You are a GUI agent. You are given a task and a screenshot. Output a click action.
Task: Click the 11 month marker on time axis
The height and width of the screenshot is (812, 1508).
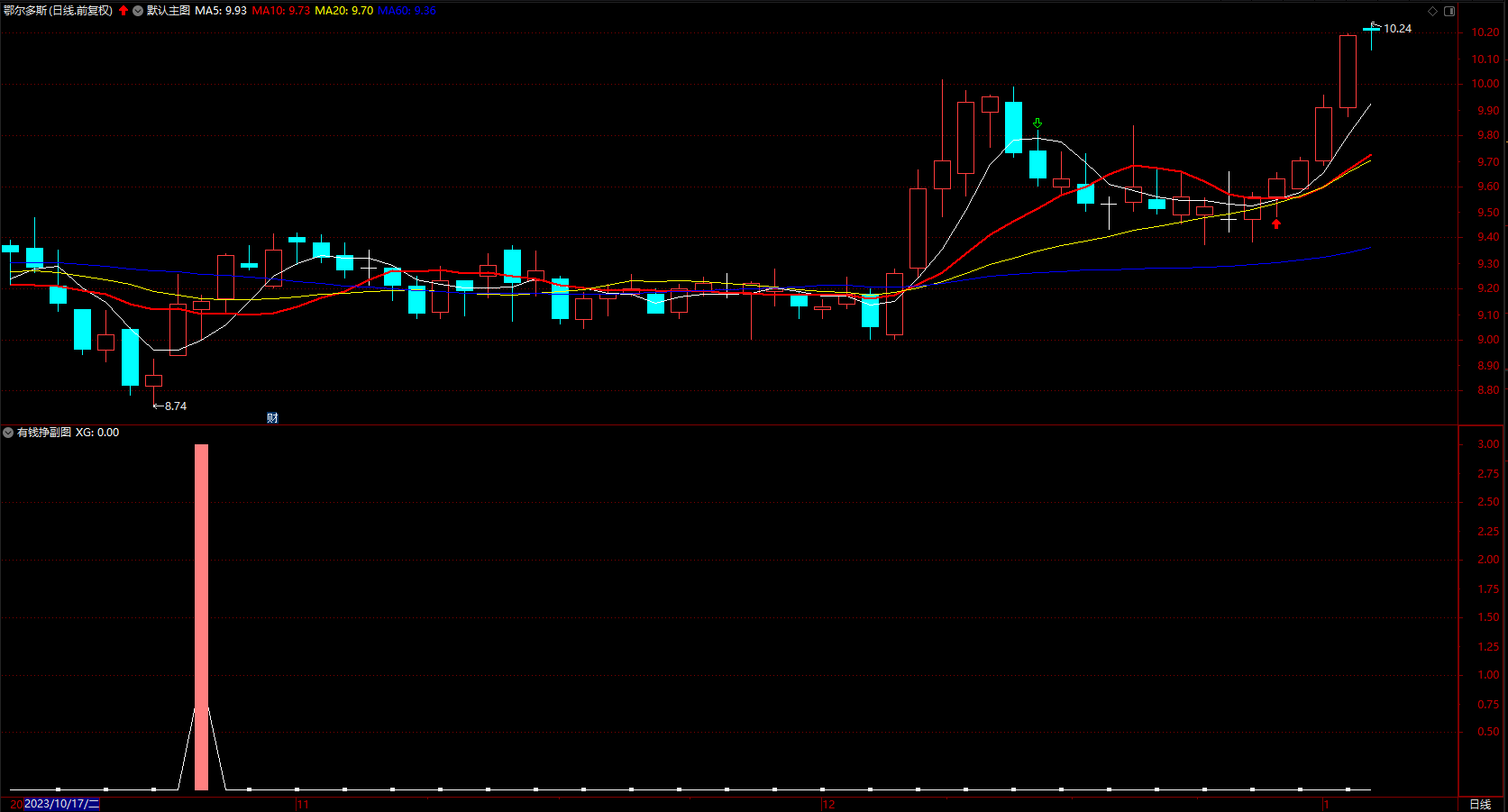coord(303,804)
